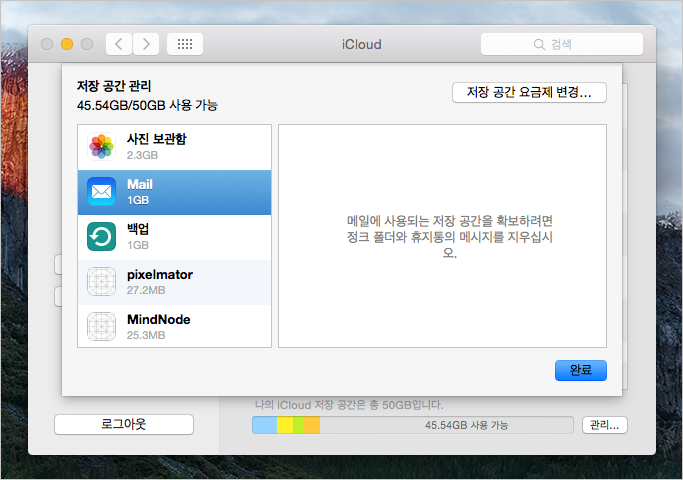Click 45.54GB/50GB 사용 가능 text
Screen dimensions: 683x480
(x=147, y=105)
